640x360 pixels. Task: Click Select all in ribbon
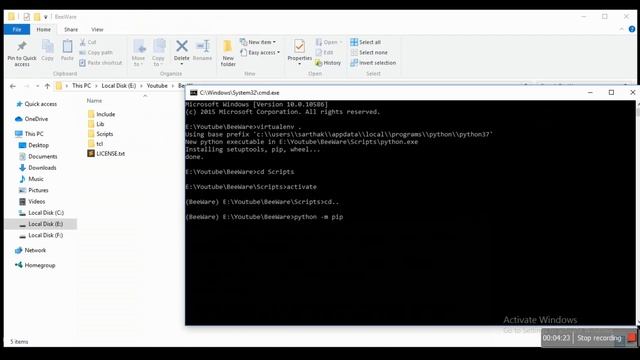(x=366, y=42)
